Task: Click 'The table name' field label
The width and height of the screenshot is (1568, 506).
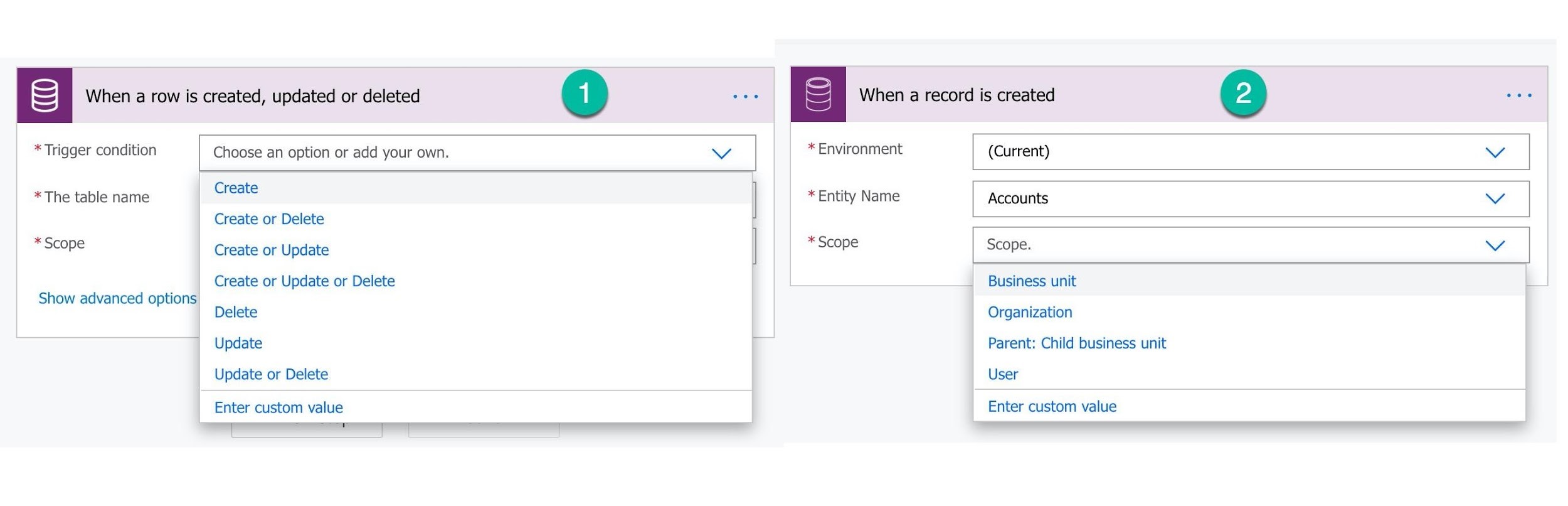Action: click(97, 197)
